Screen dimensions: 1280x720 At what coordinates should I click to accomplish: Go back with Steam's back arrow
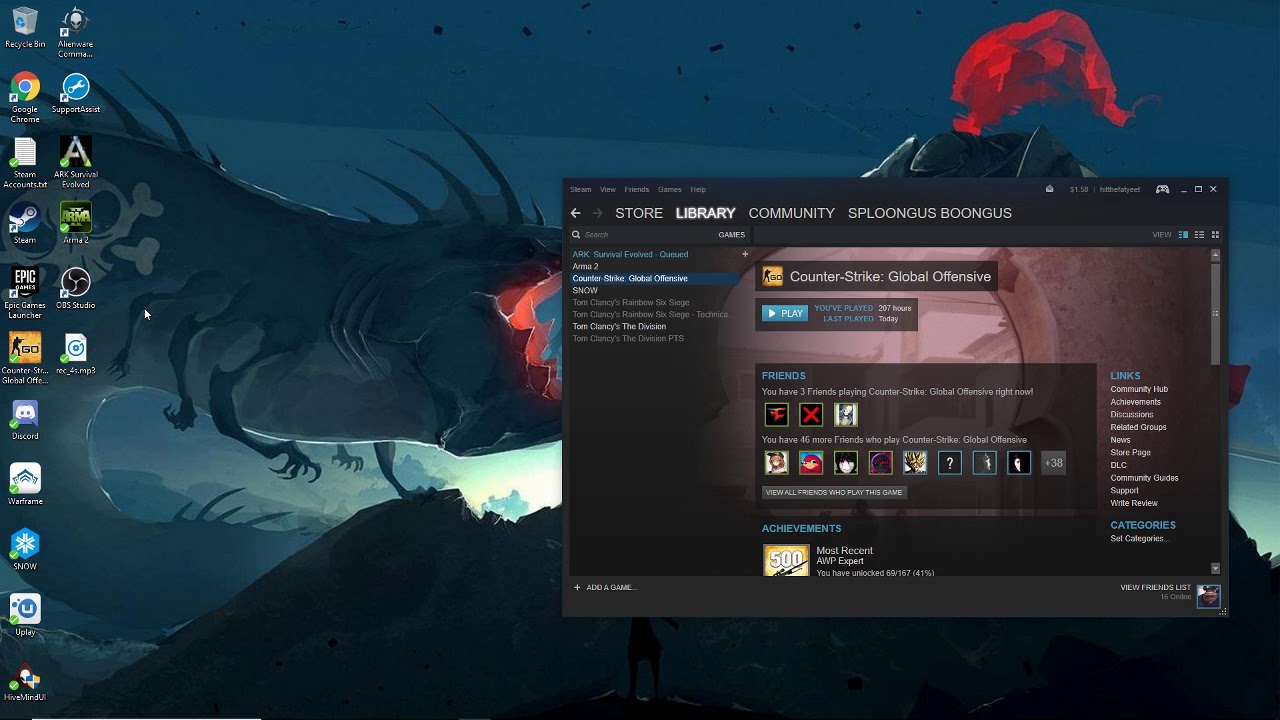coord(575,213)
